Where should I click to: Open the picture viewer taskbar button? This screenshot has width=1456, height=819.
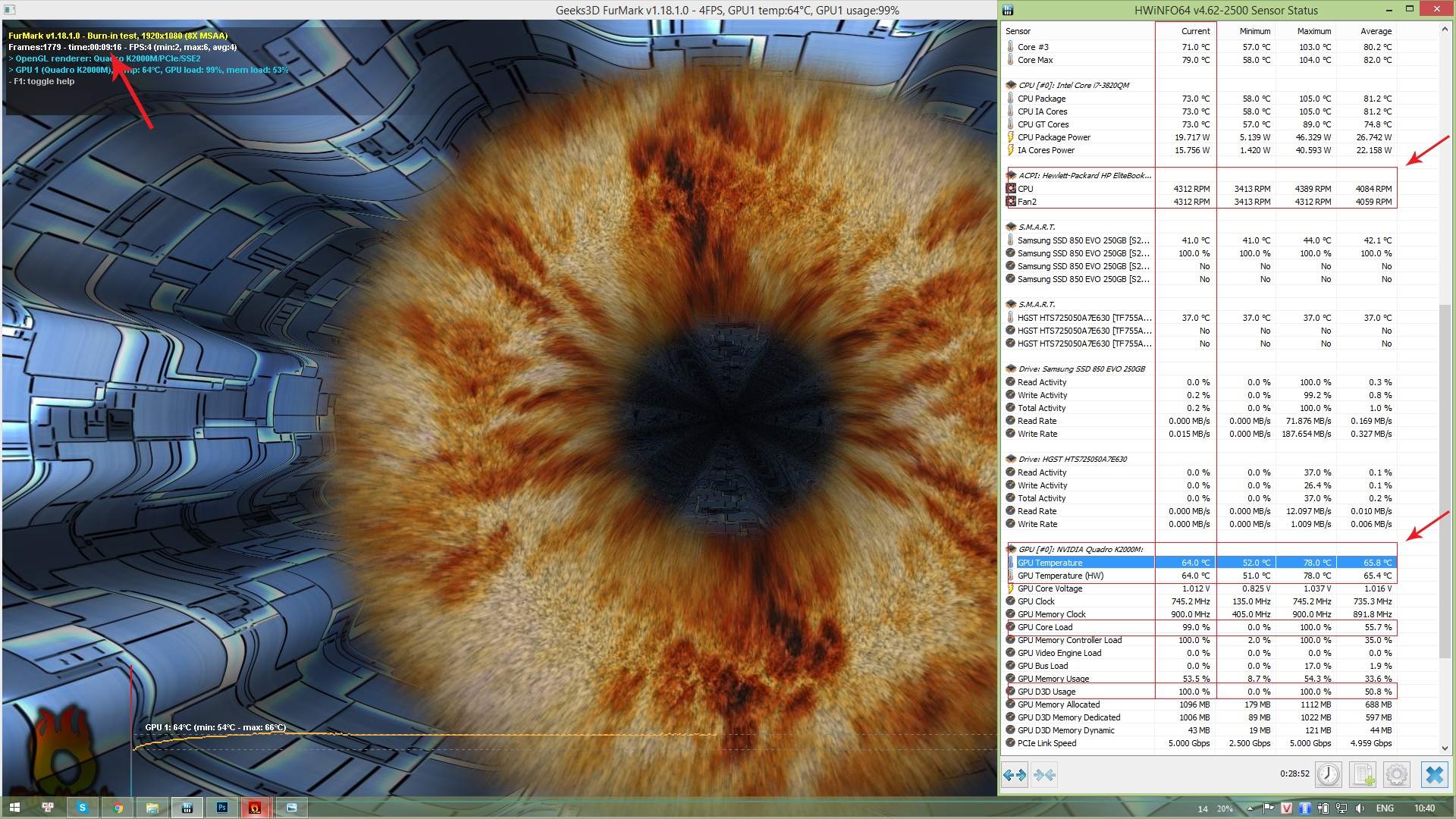pyautogui.click(x=291, y=808)
